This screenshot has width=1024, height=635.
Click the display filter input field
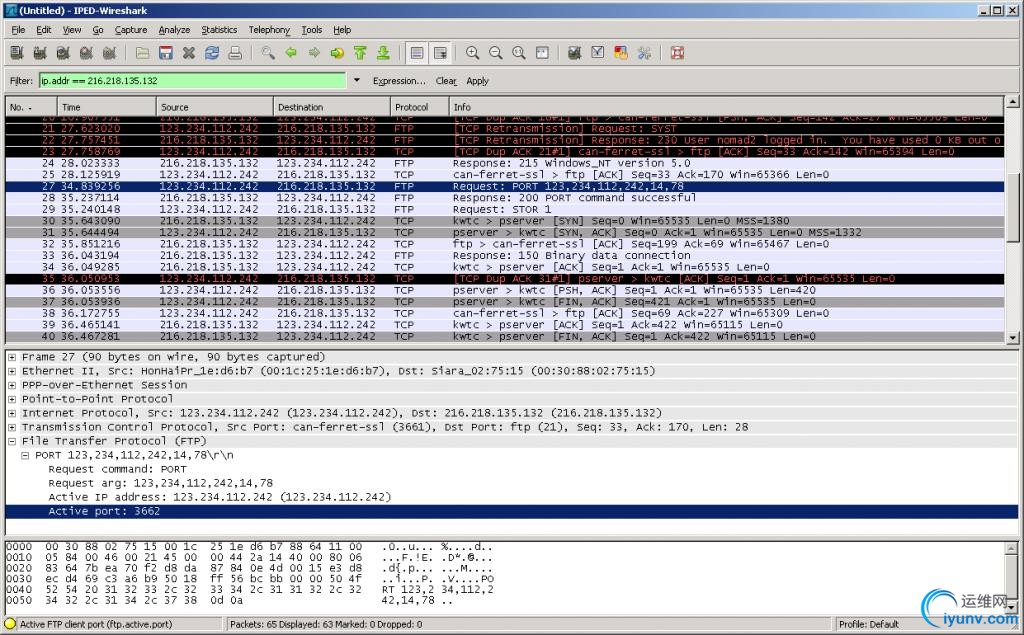pyautogui.click(x=193, y=80)
